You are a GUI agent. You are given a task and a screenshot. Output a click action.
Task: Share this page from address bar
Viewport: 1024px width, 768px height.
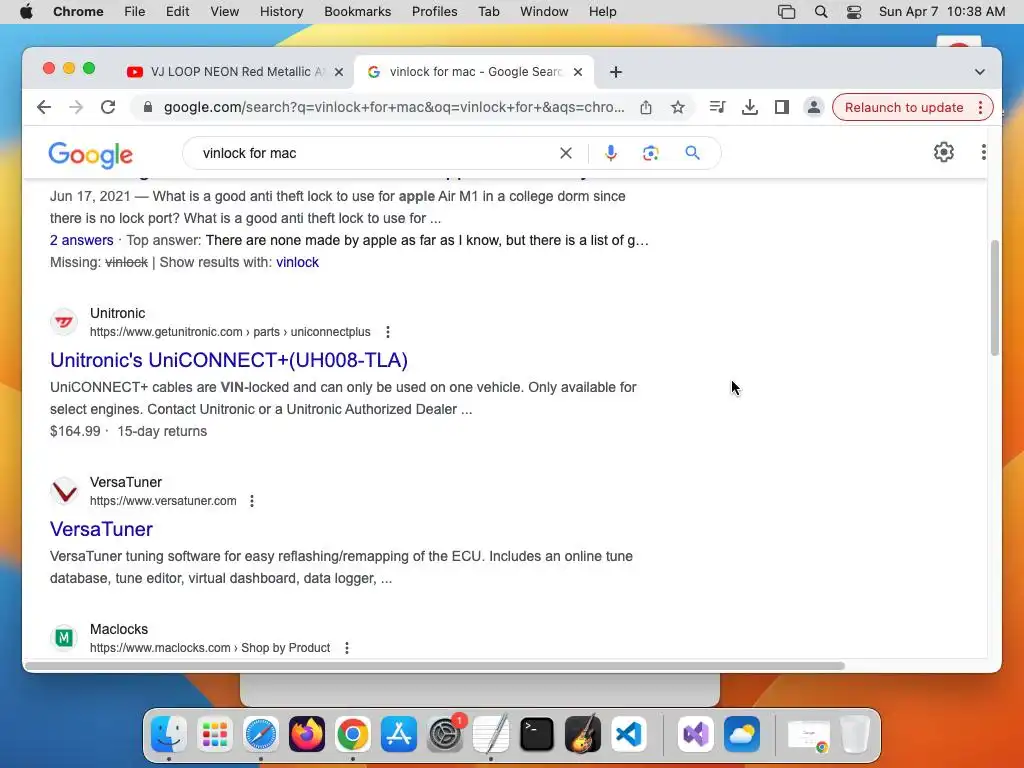[646, 107]
